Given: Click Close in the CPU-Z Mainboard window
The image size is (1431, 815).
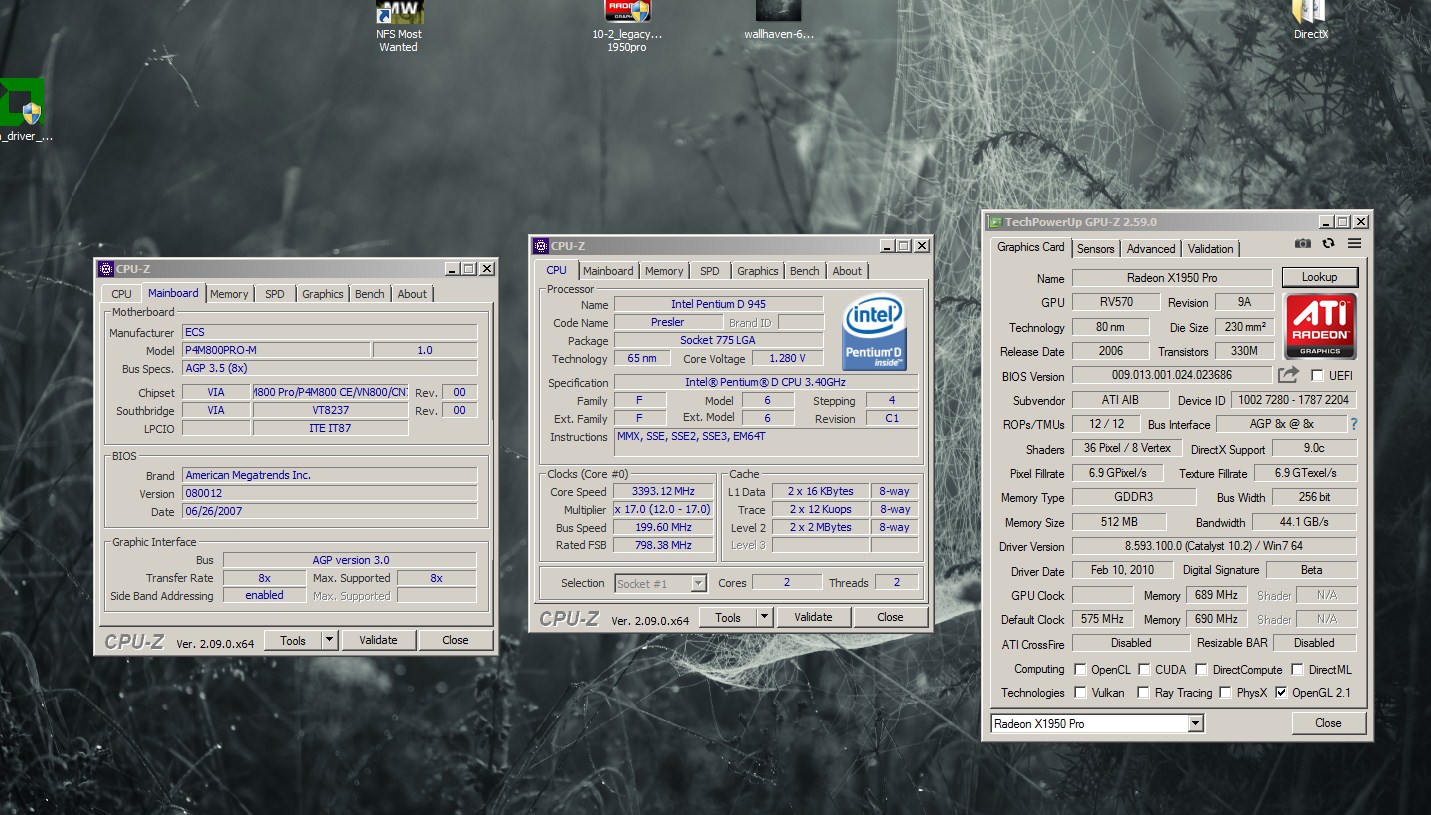Looking at the screenshot, I should coord(455,640).
